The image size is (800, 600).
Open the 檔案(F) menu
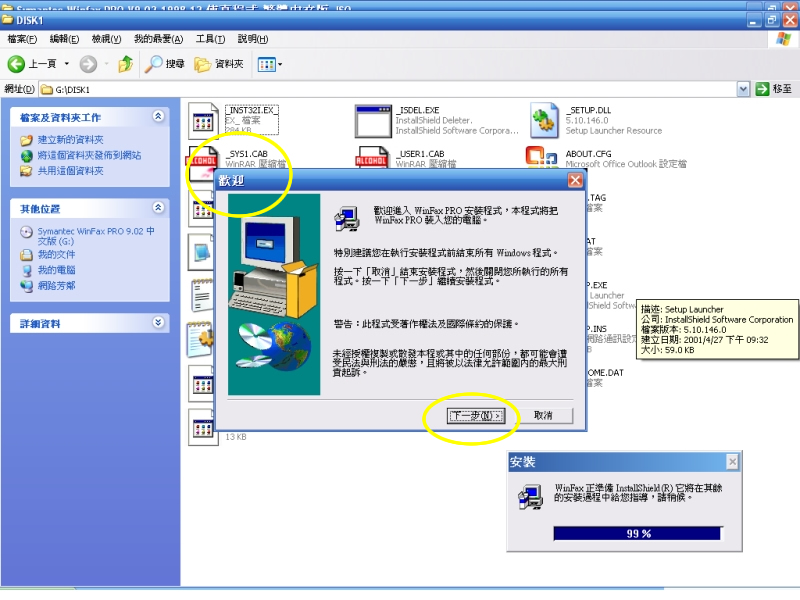point(22,39)
